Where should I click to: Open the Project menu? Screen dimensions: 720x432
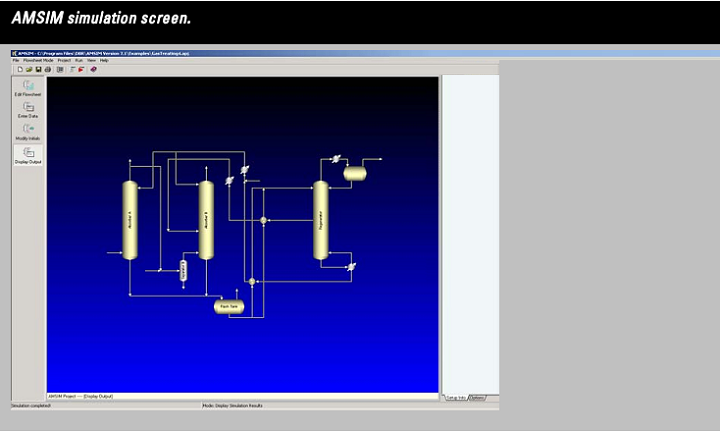click(64, 60)
